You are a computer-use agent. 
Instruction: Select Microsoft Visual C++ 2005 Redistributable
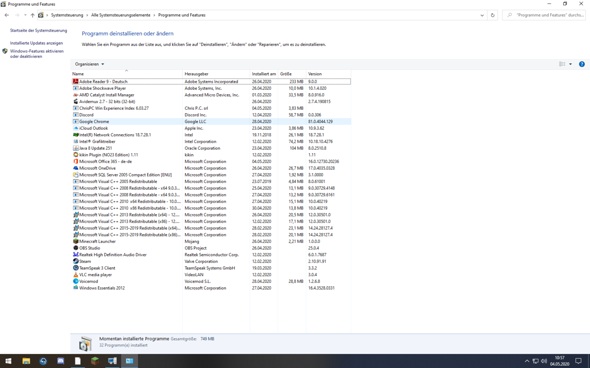(211, 181)
